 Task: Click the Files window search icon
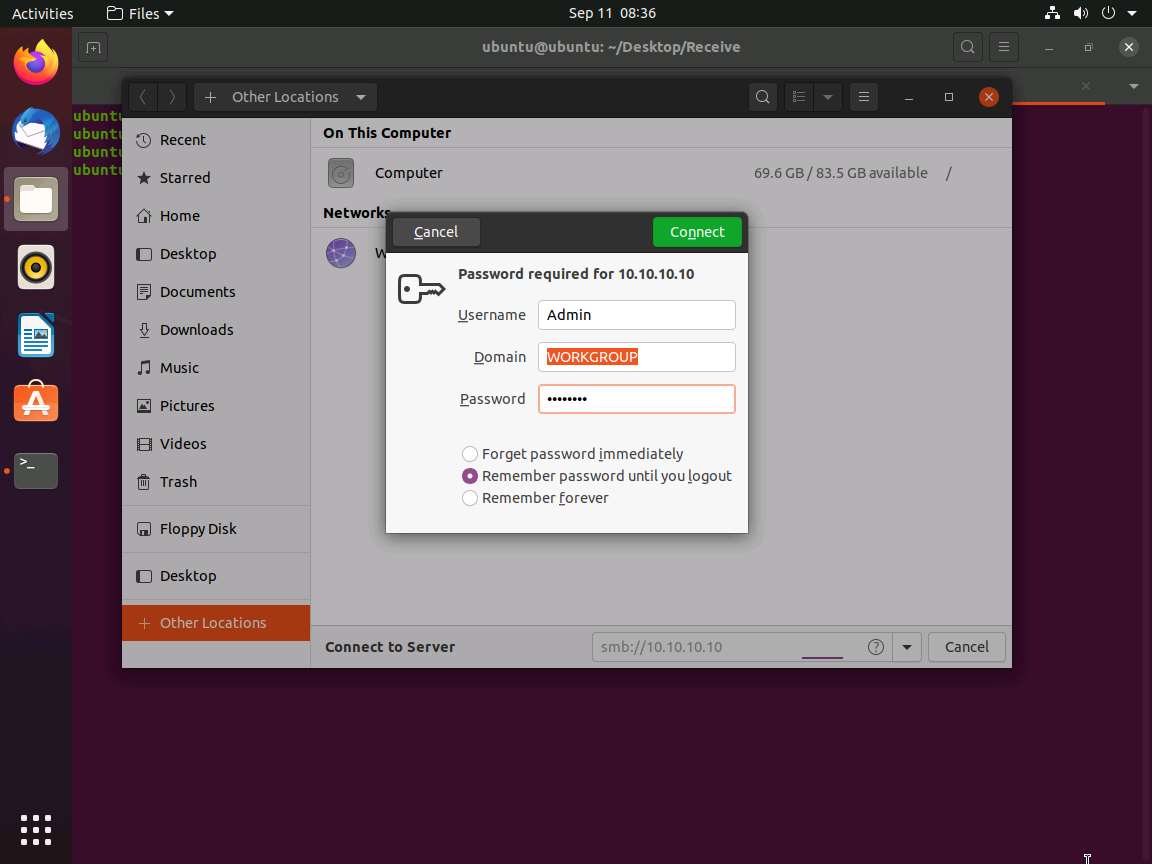763,97
